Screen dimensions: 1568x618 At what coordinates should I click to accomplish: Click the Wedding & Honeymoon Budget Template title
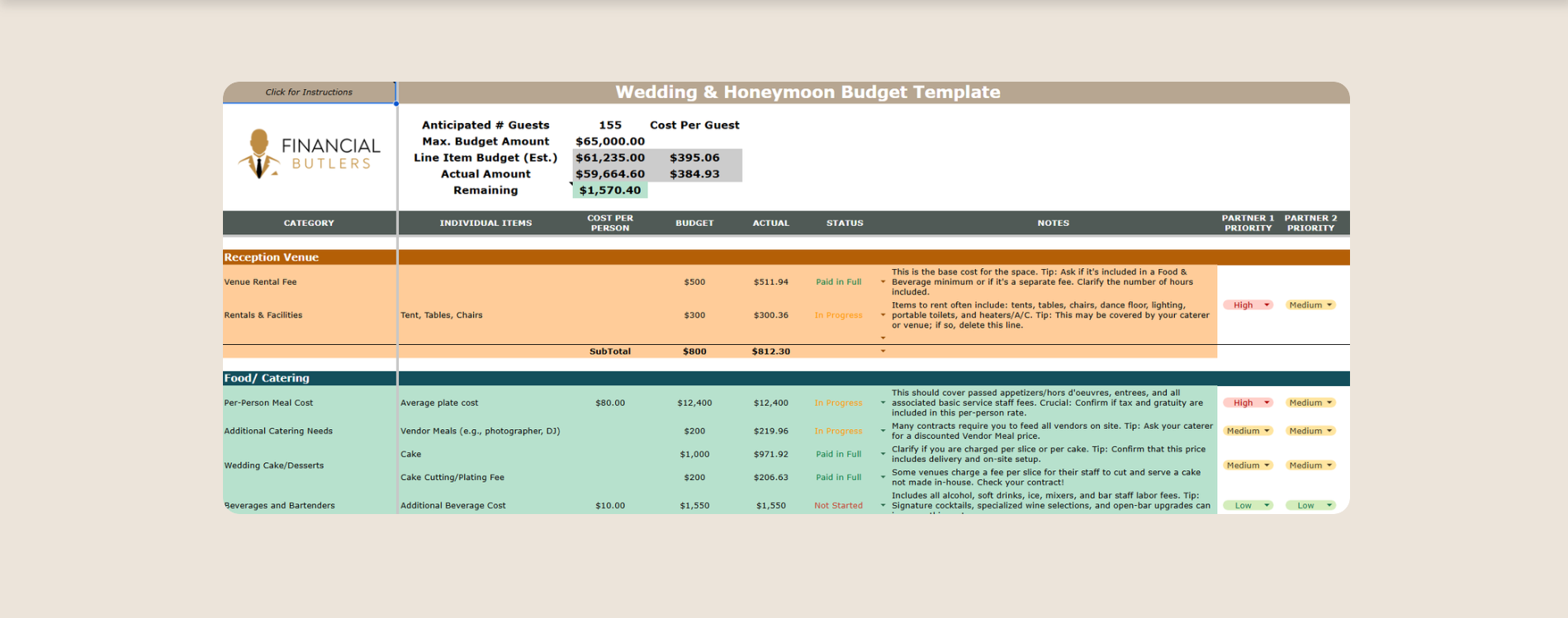pos(808,92)
